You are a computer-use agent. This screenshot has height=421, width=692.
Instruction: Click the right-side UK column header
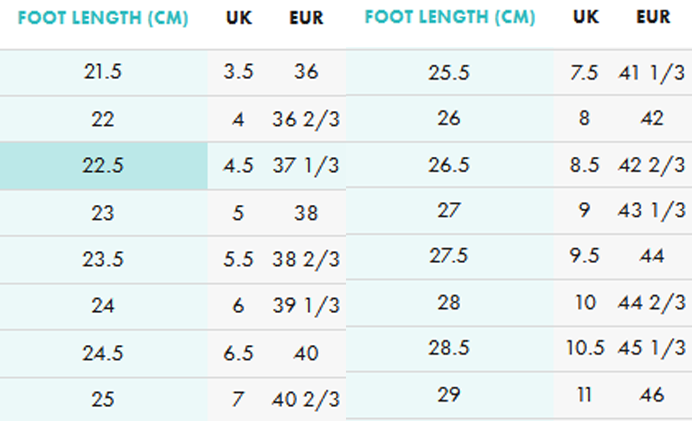[586, 17]
